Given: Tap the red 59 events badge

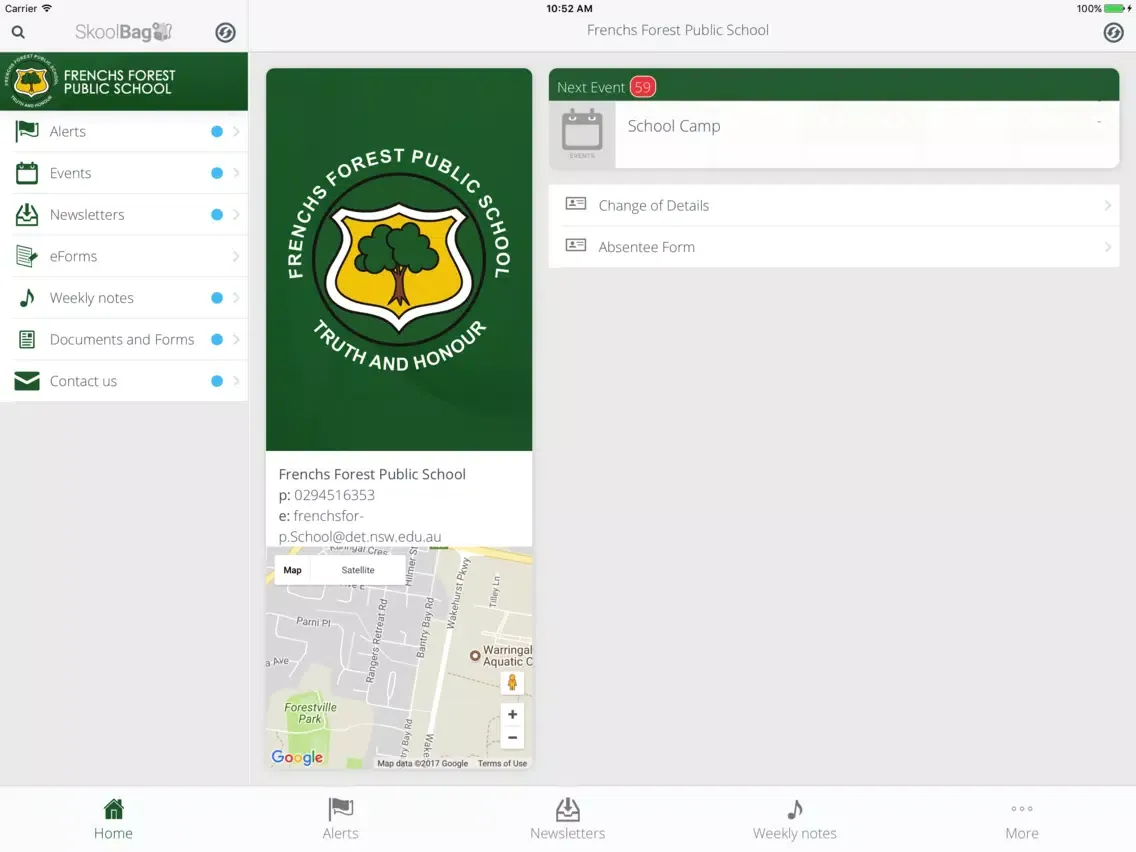Looking at the screenshot, I should 643,87.
